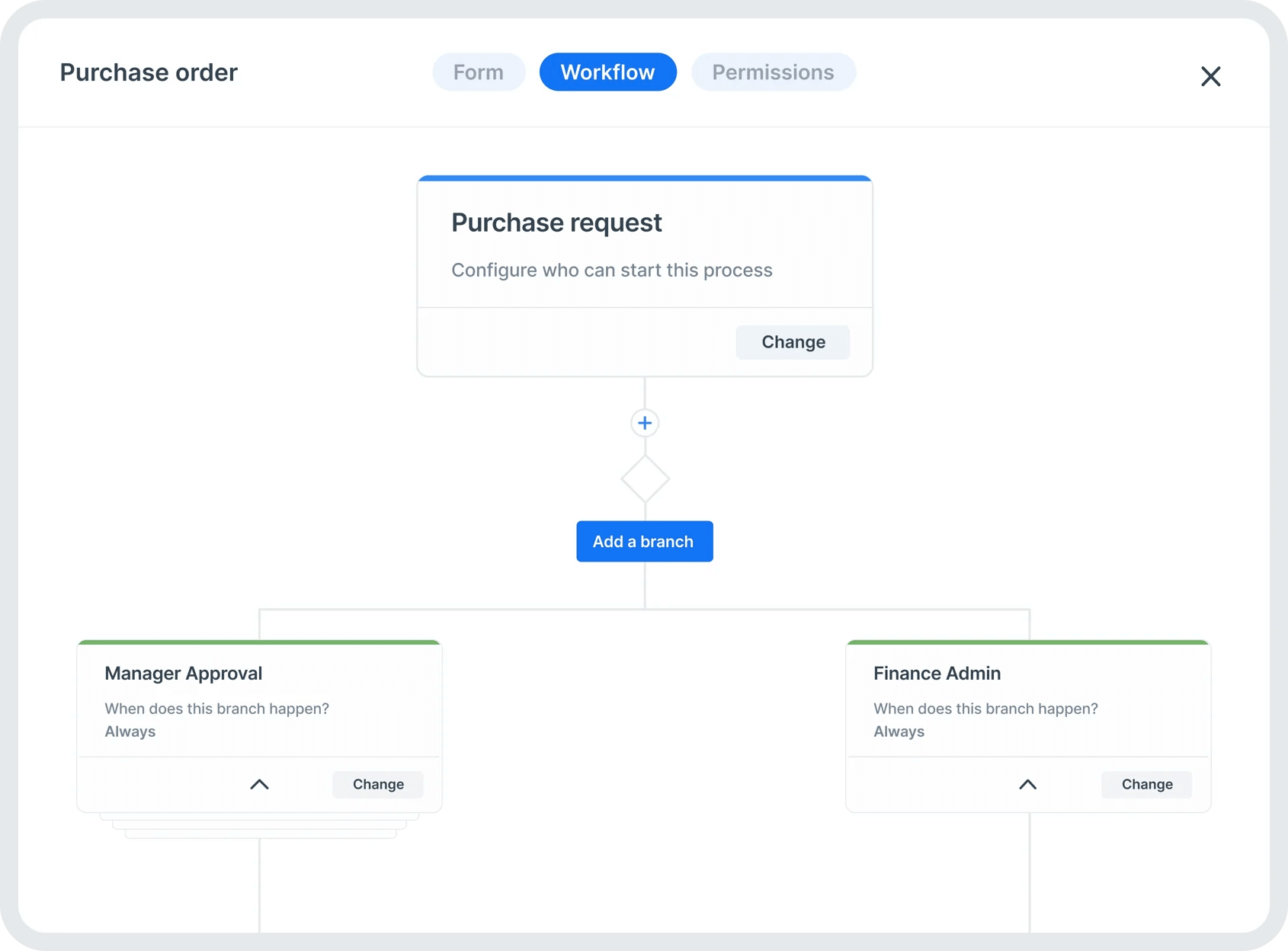Close the Purchase order dialog

(x=1210, y=76)
